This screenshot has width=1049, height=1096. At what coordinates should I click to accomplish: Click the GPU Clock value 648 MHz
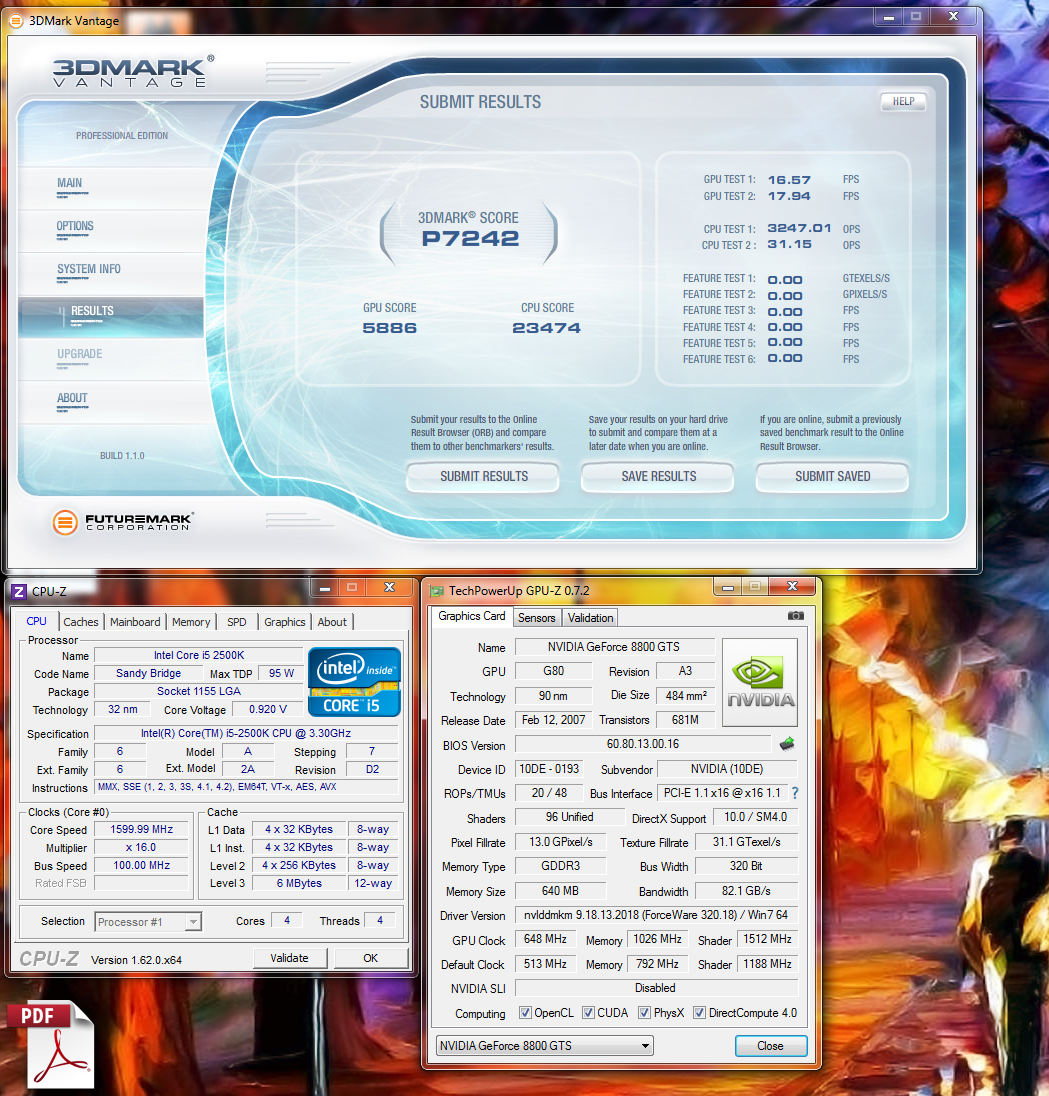(x=545, y=939)
